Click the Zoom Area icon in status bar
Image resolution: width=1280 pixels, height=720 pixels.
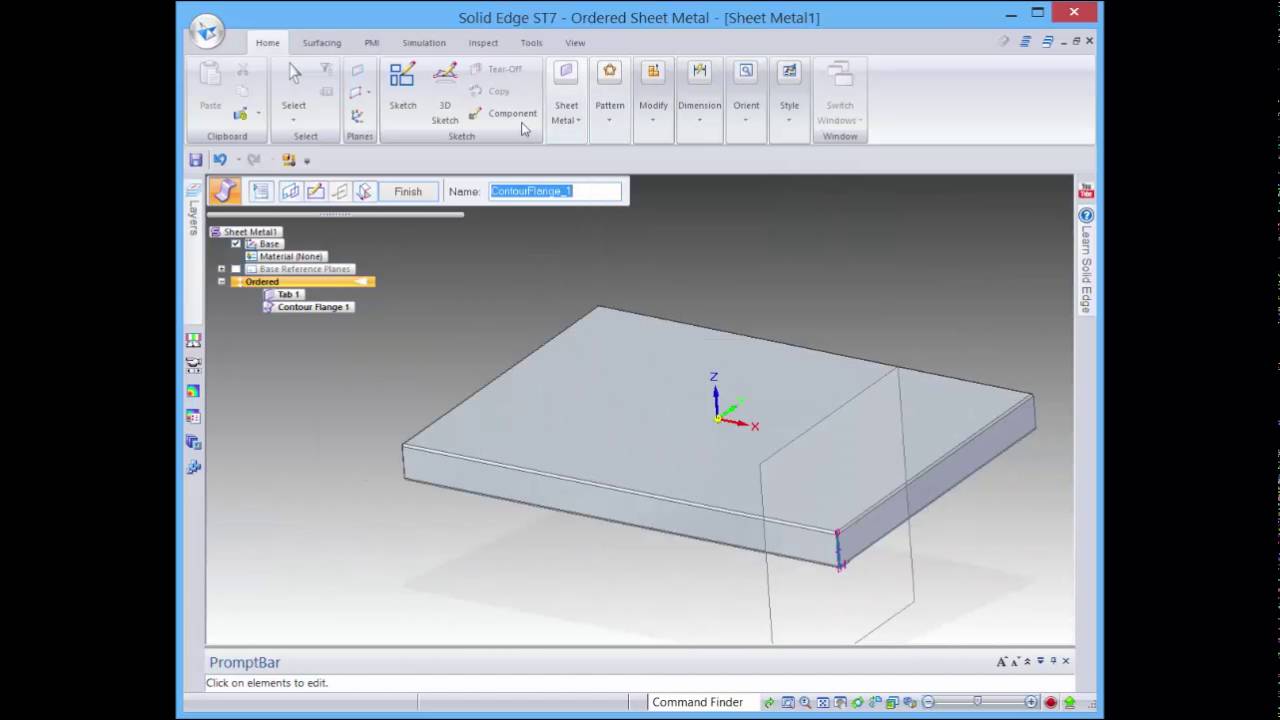[788, 702]
